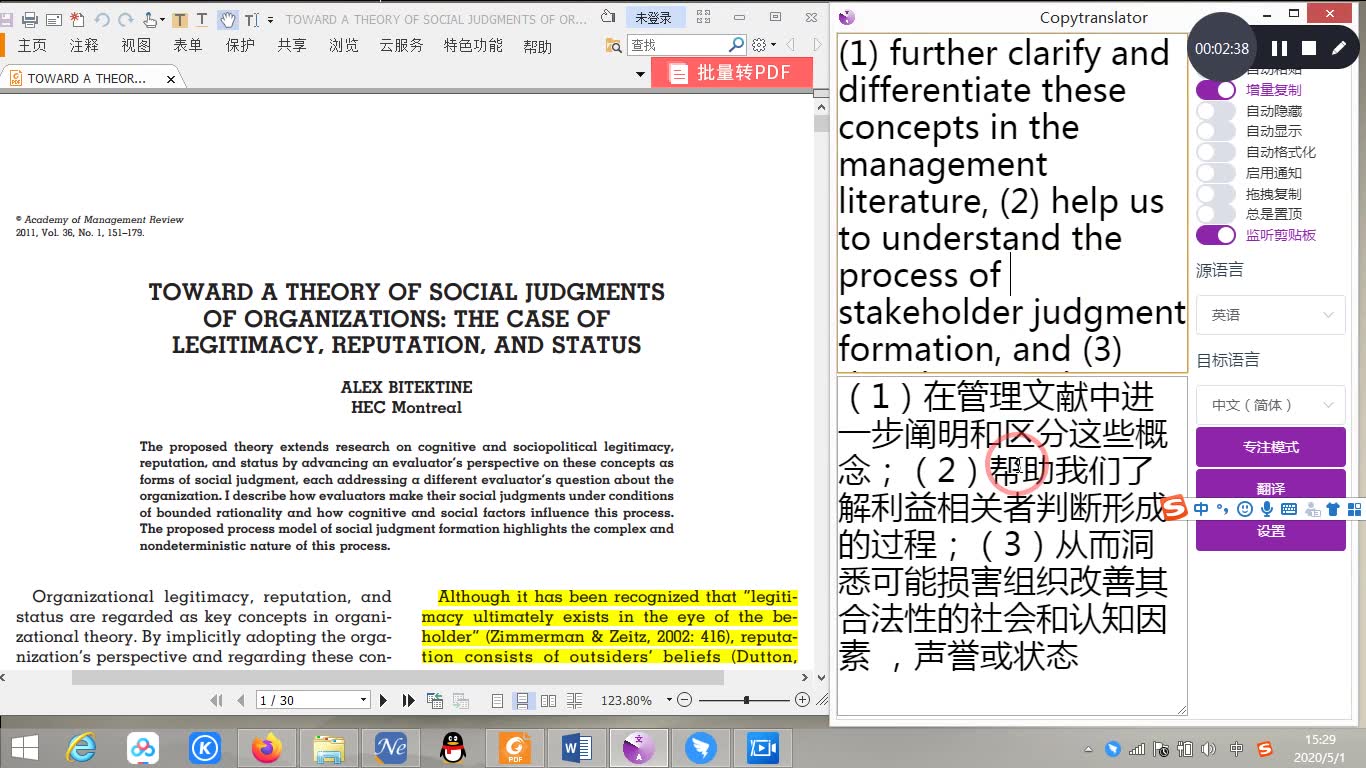The height and width of the screenshot is (768, 1366).
Task: Open QQ penguin from the taskbar
Action: click(x=453, y=748)
